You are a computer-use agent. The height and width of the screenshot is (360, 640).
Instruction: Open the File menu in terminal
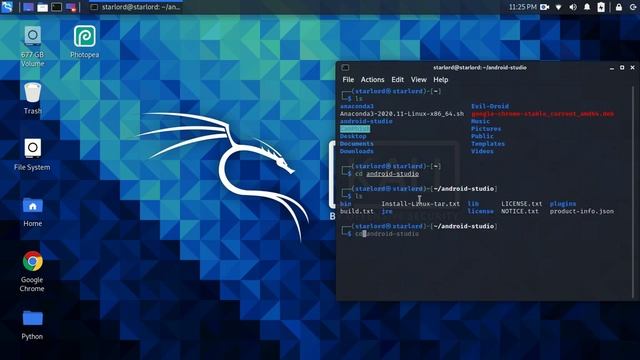[x=348, y=80]
